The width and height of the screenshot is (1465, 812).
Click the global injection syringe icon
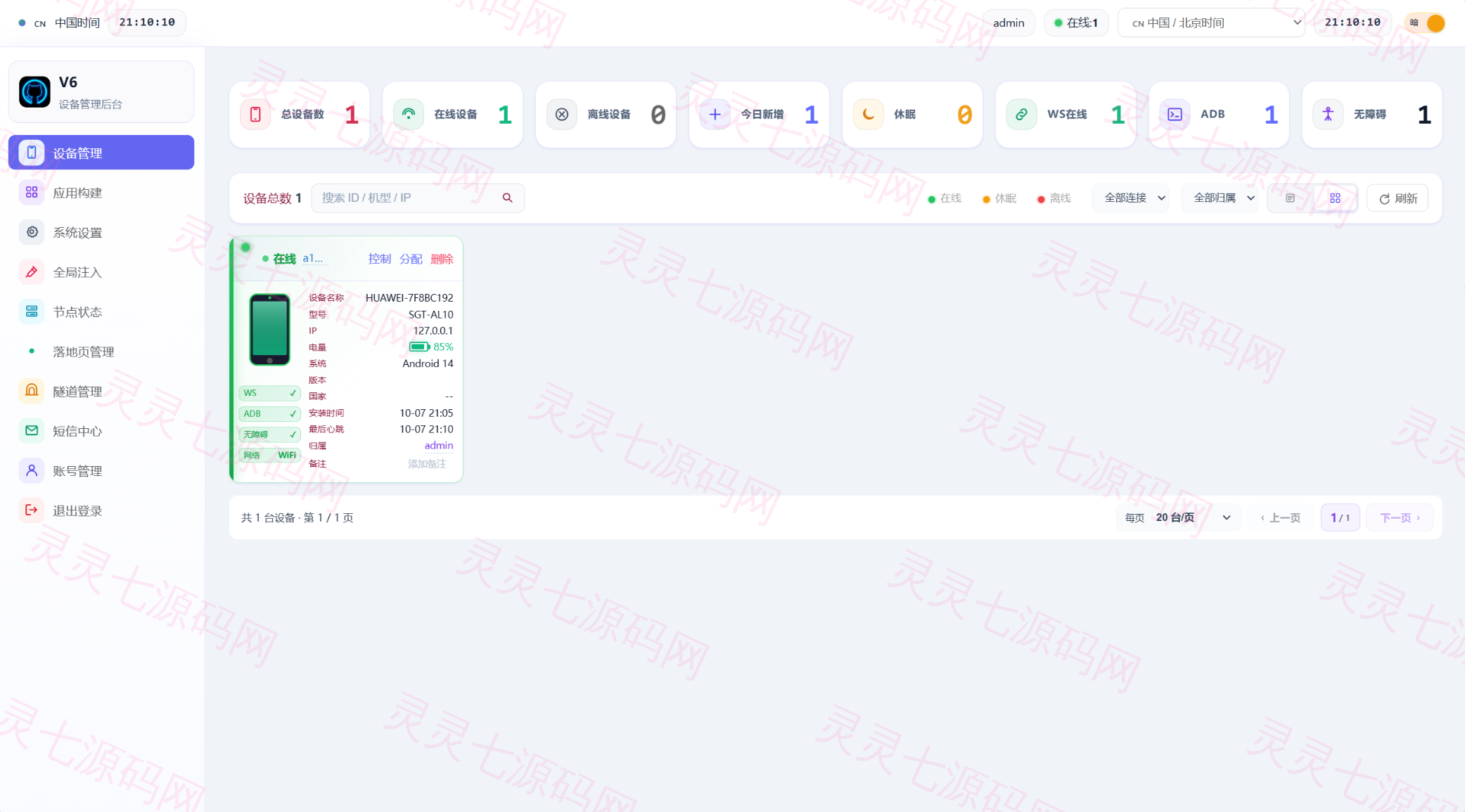pos(32,272)
